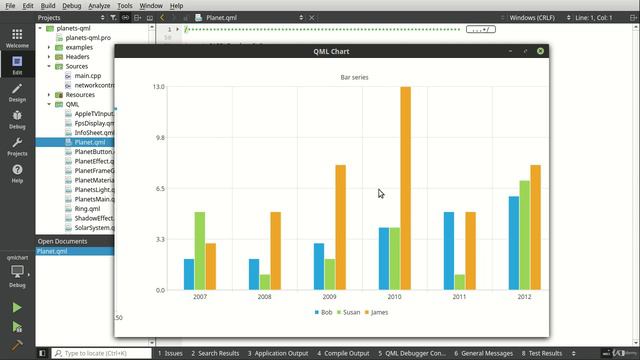Open the File menu
This screenshot has width=640, height=360.
coord(10,6)
